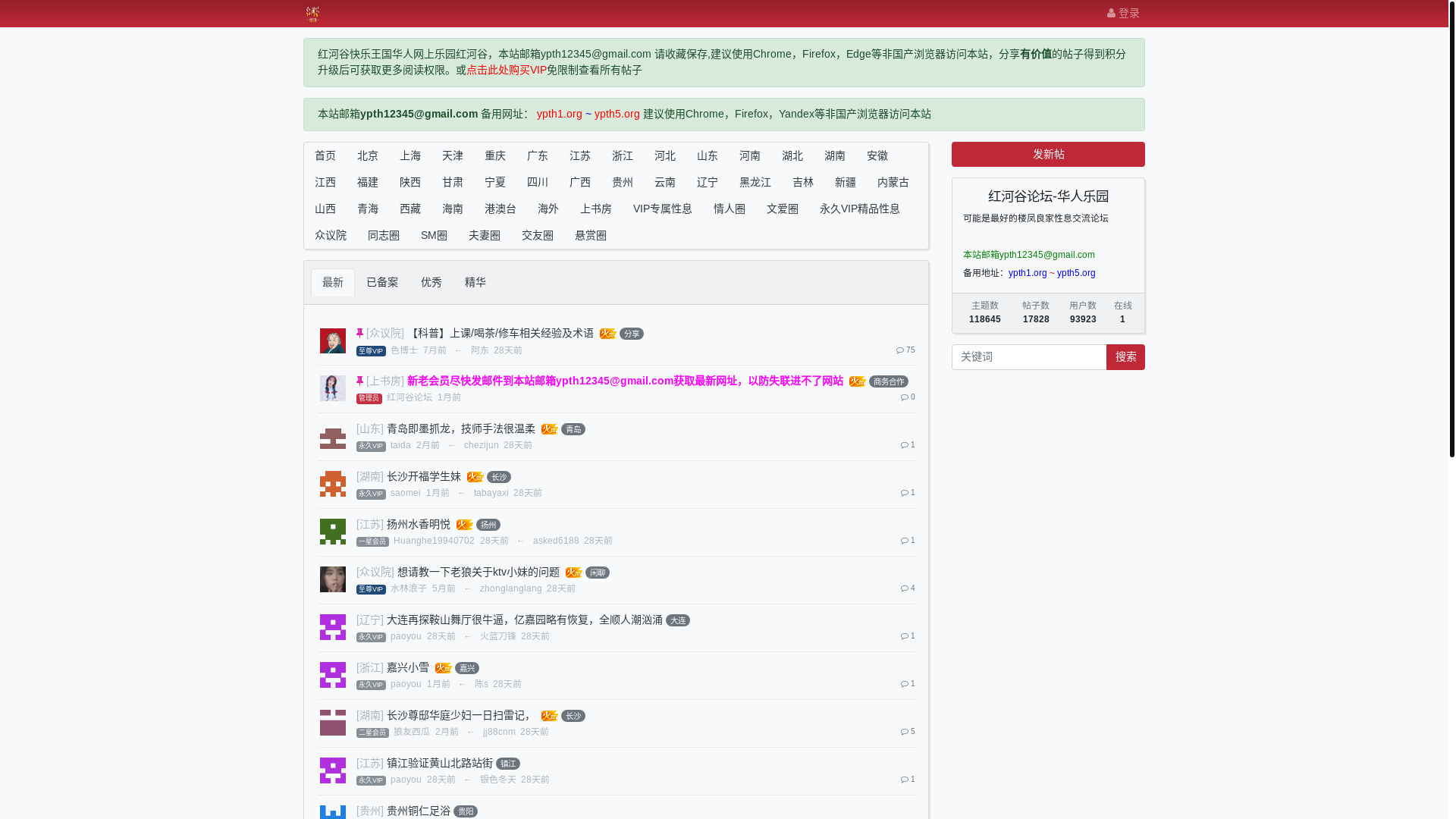Switch to the 已备案 tab
Screen dimensions: 1456x819
click(x=382, y=282)
